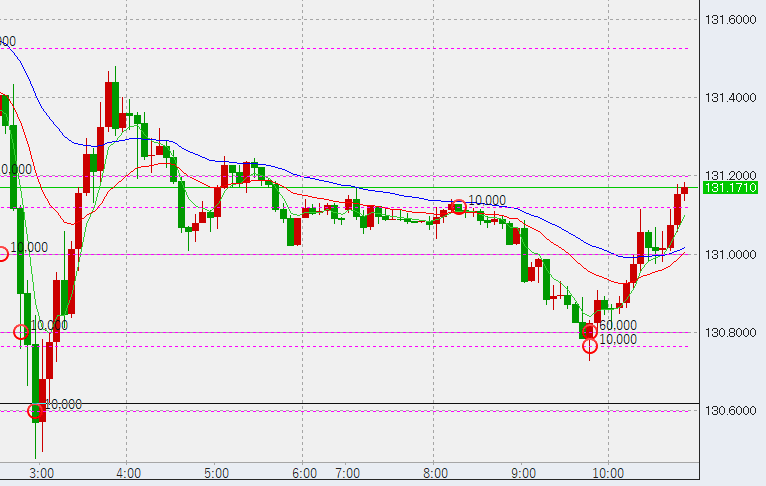Select the last red candlestick on the right

click(685, 189)
